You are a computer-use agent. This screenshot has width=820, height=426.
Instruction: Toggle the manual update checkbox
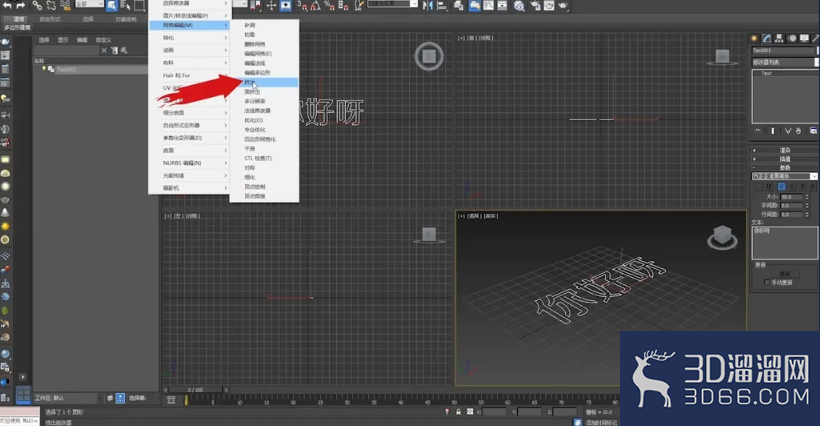pyautogui.click(x=767, y=282)
